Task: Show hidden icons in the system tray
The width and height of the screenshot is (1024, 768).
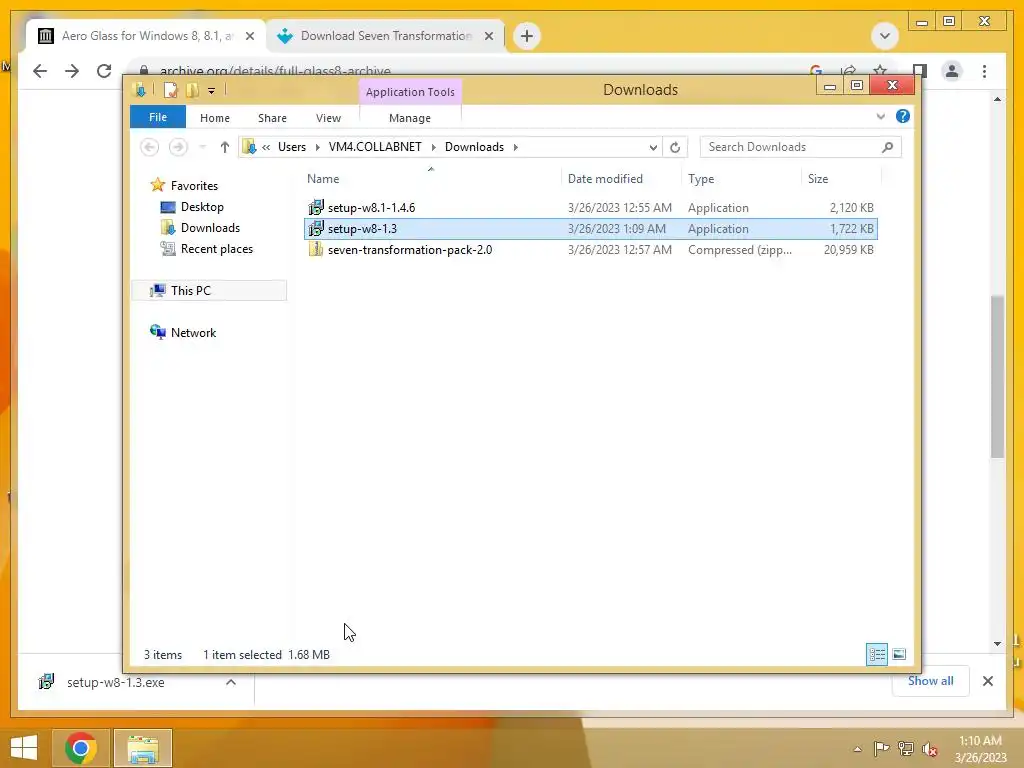Action: 857,749
